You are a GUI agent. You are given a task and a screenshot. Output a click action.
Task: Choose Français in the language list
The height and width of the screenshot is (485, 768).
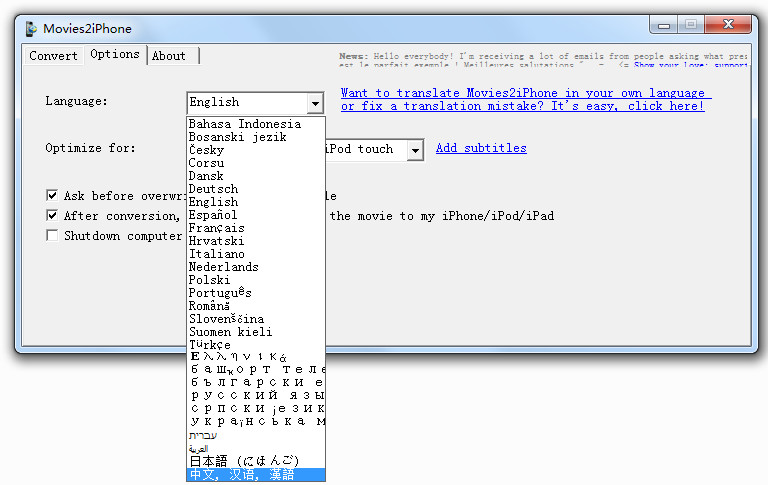pyautogui.click(x=217, y=228)
